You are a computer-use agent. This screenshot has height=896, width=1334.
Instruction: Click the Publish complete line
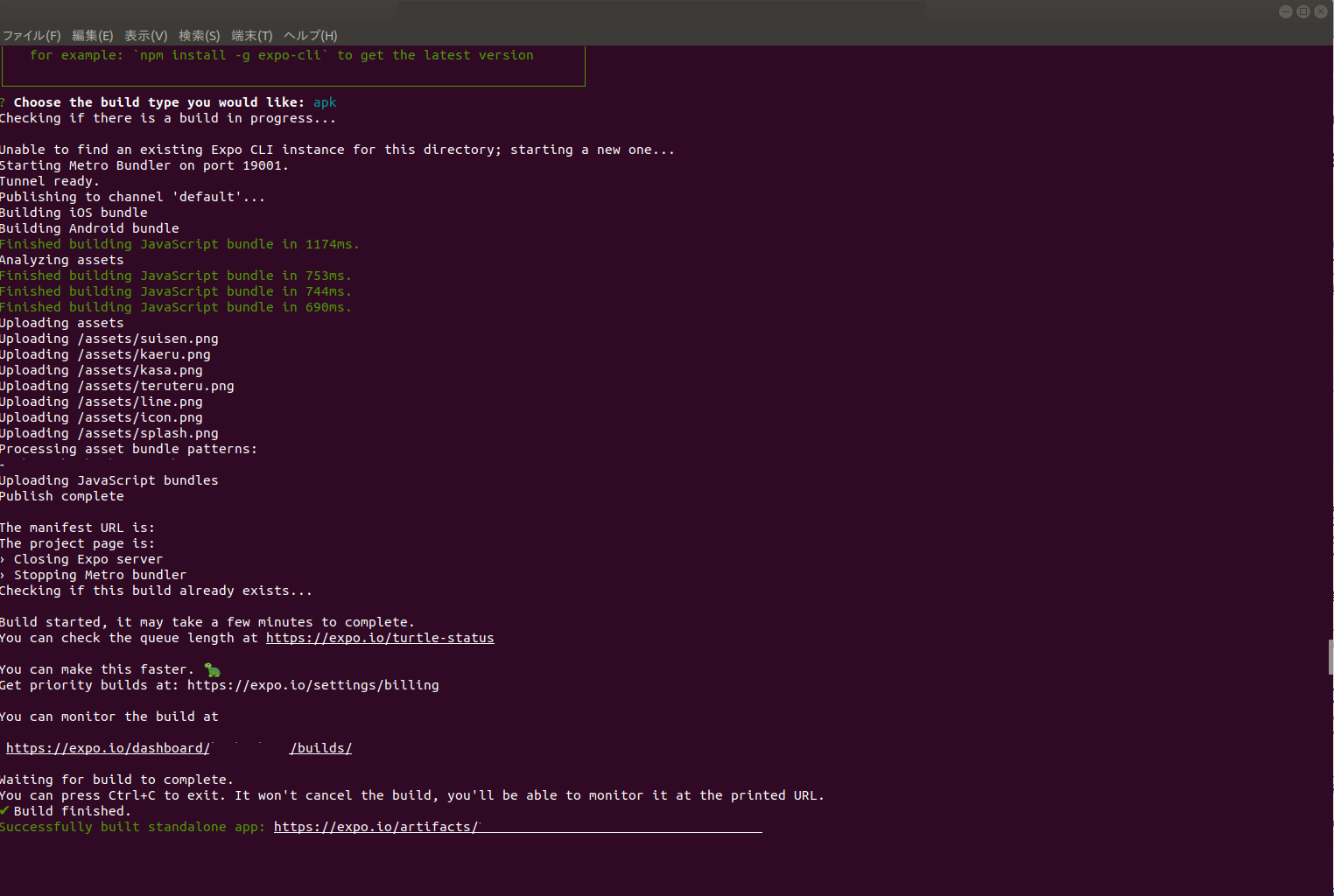tap(62, 495)
